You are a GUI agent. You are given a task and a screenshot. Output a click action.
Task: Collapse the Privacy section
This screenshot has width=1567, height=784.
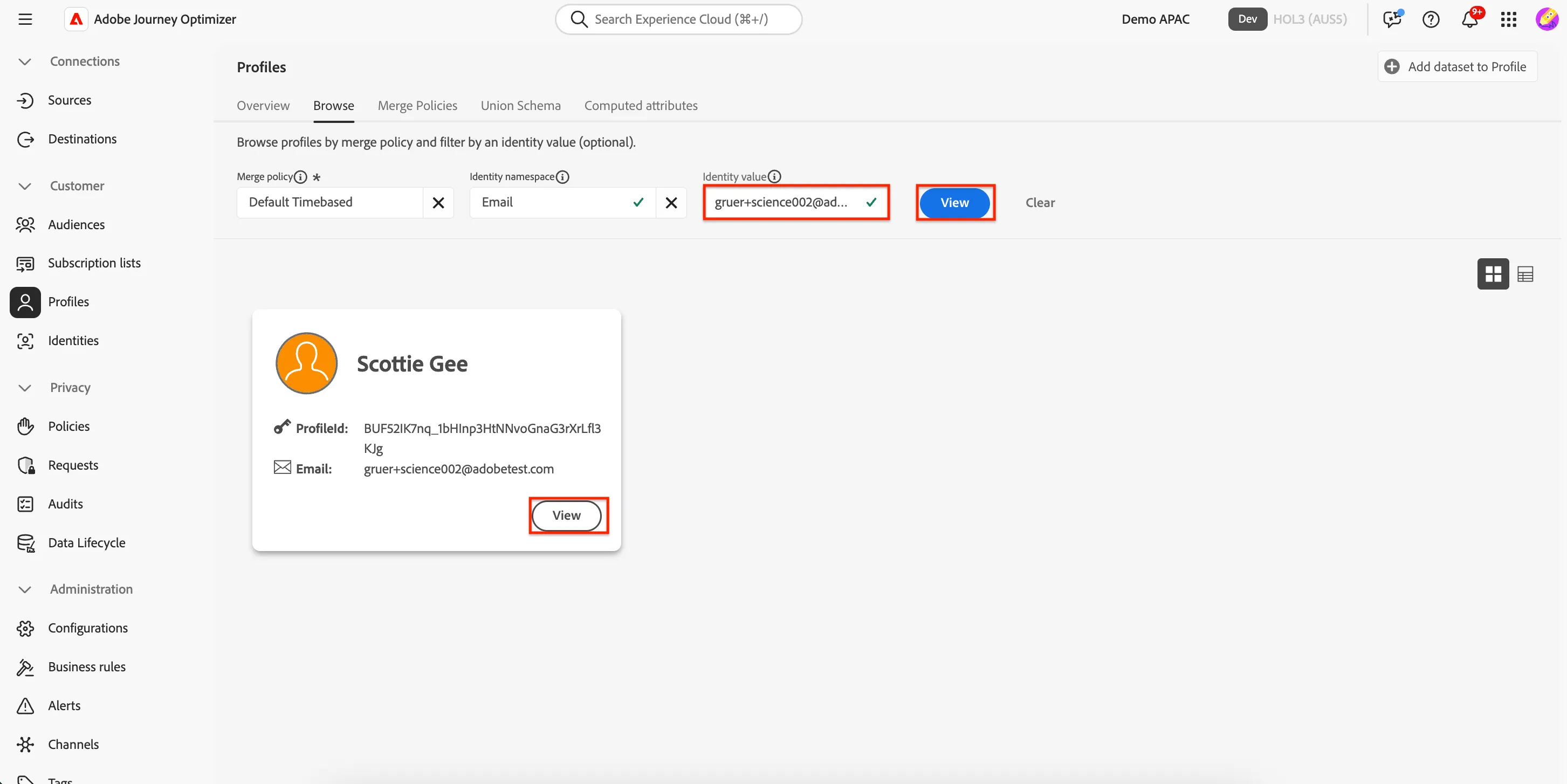tap(25, 388)
